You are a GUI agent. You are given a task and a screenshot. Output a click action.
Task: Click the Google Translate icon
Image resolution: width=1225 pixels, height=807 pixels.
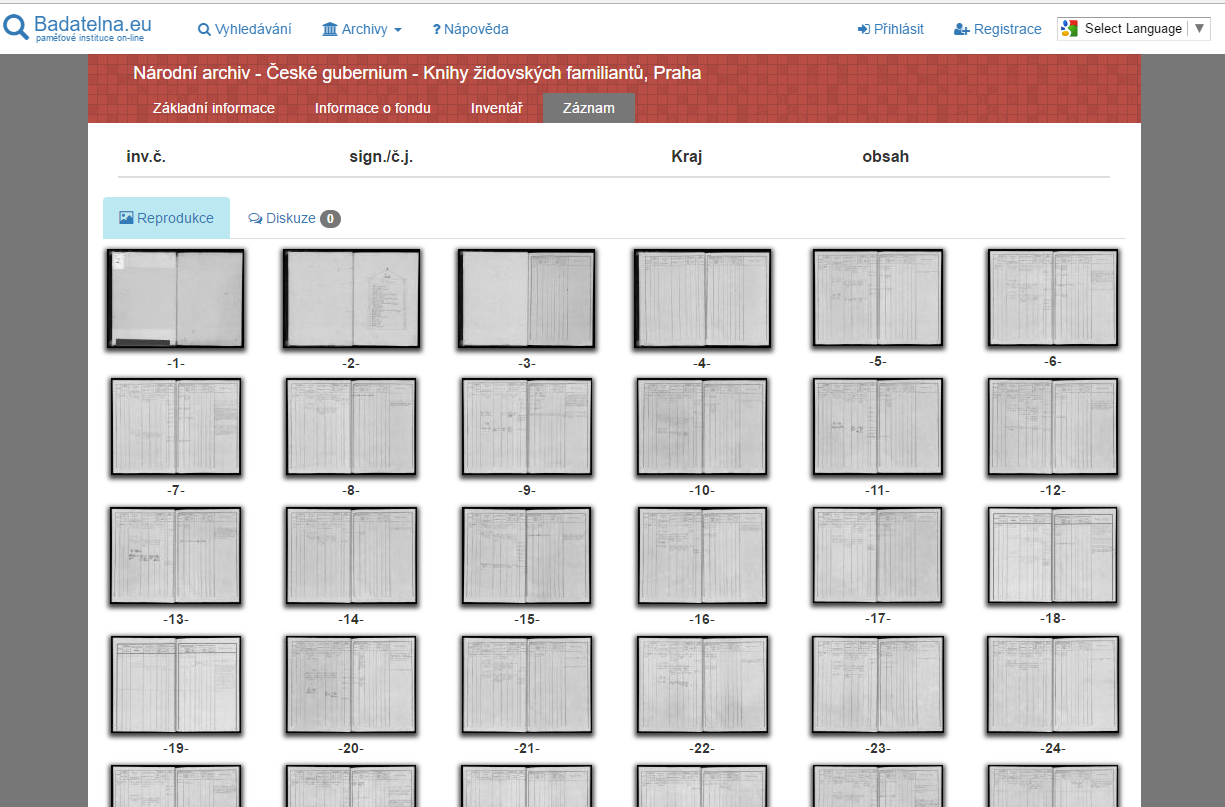coord(1071,29)
